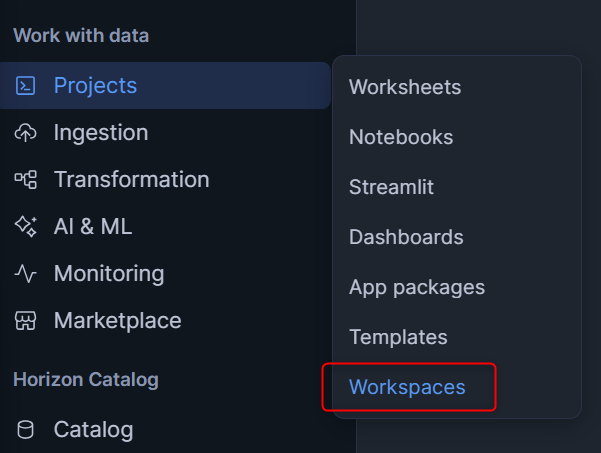The height and width of the screenshot is (453, 601).
Task: Click the Catalog database icon
Action: (x=25, y=430)
